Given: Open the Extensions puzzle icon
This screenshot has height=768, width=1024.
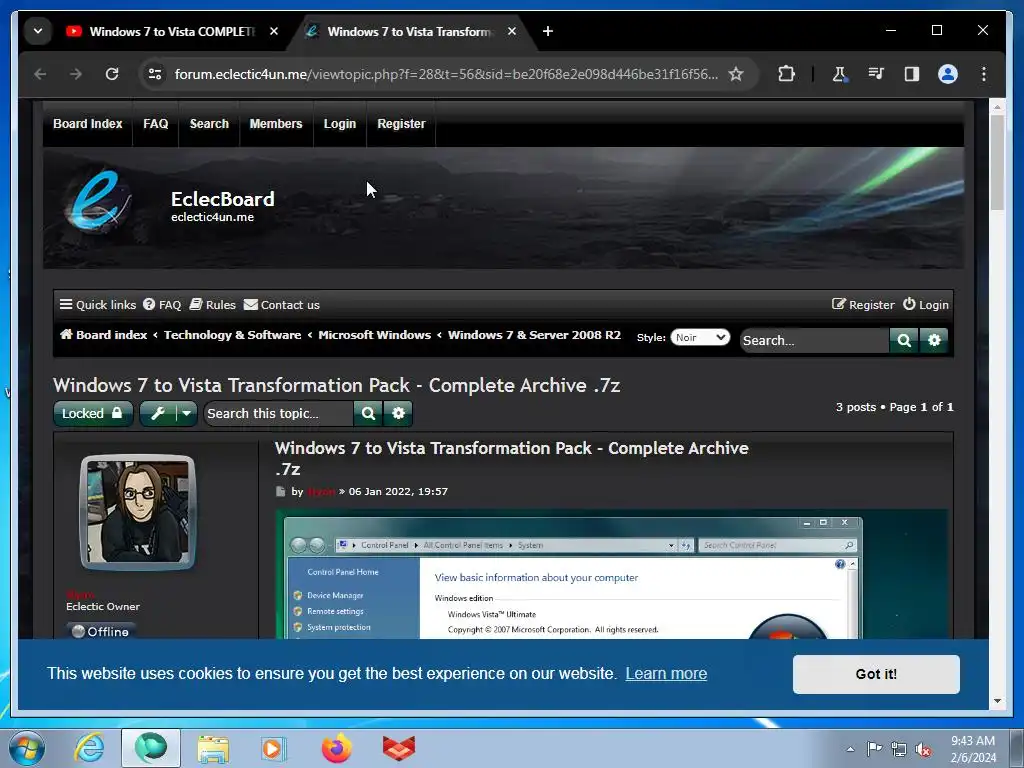Looking at the screenshot, I should point(786,74).
